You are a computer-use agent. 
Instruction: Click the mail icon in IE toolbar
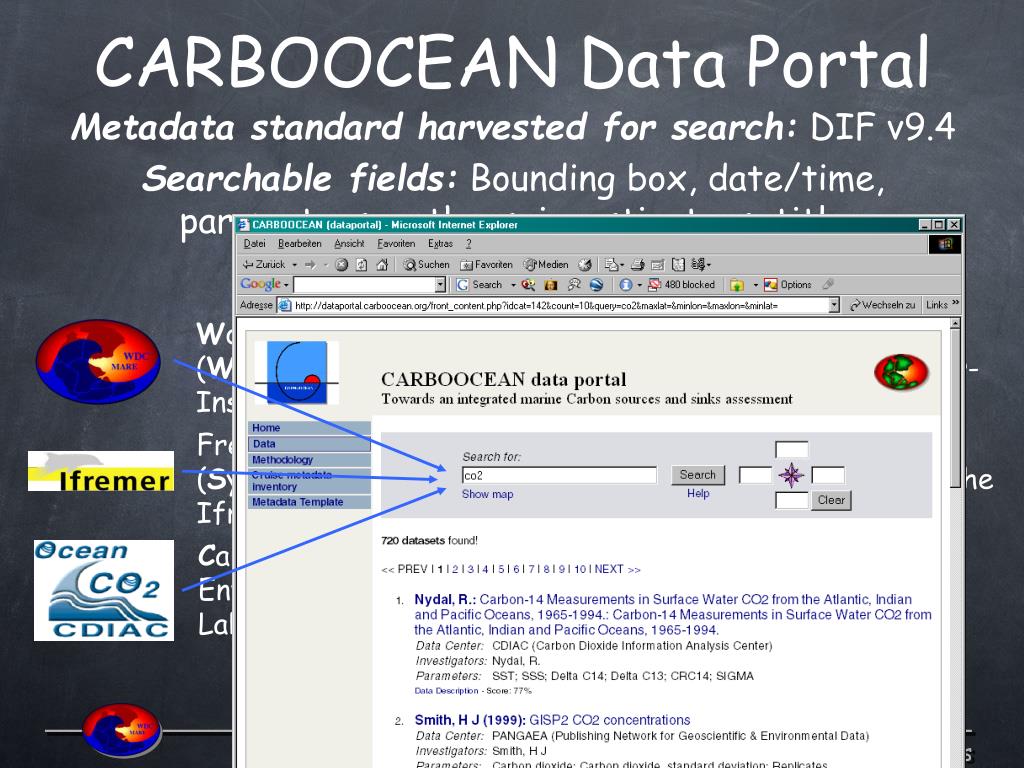614,264
